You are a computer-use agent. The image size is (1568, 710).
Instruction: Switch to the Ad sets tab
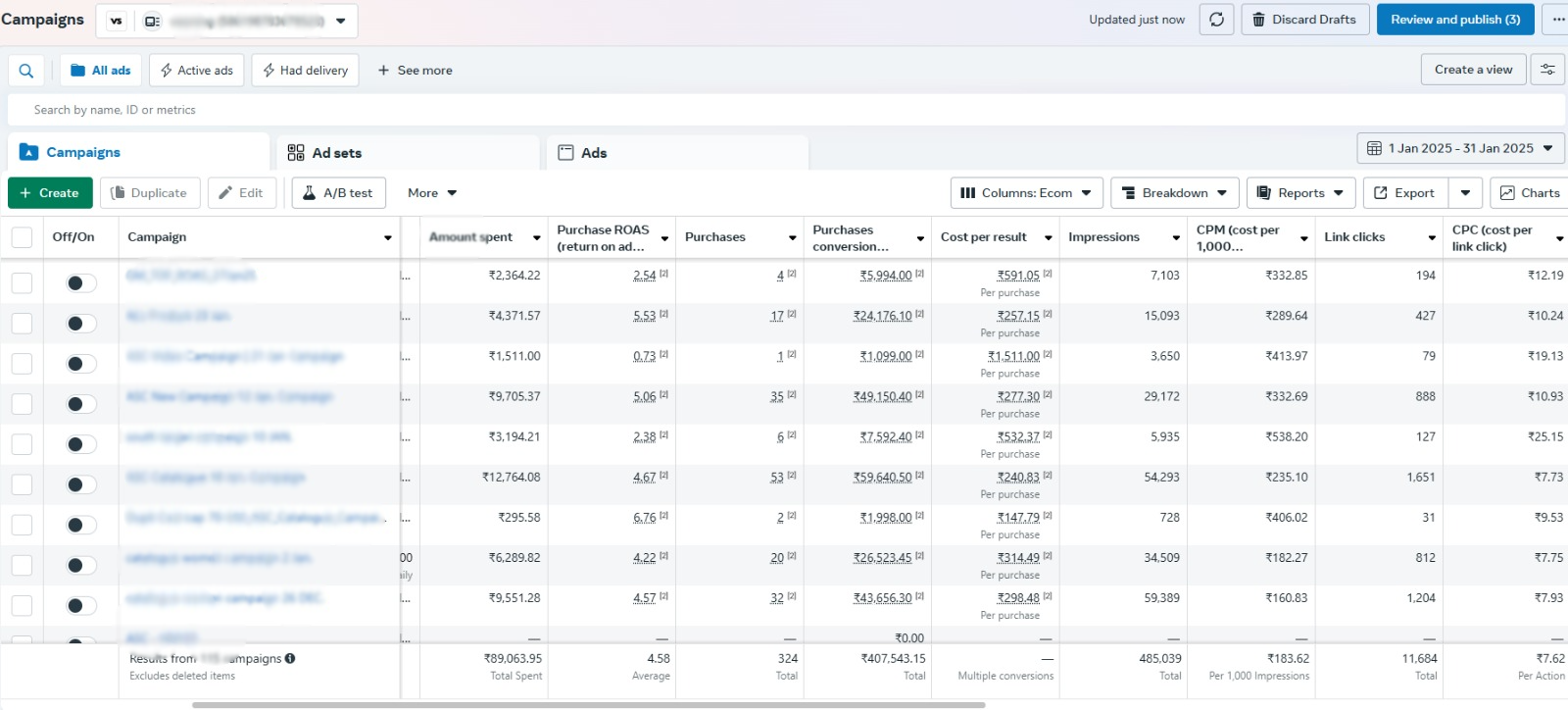[408, 153]
